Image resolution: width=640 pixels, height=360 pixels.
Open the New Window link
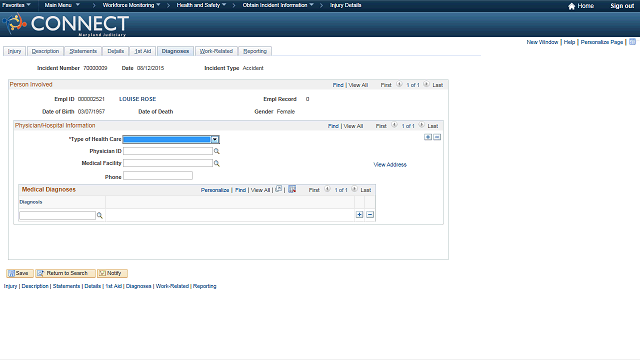(x=542, y=42)
